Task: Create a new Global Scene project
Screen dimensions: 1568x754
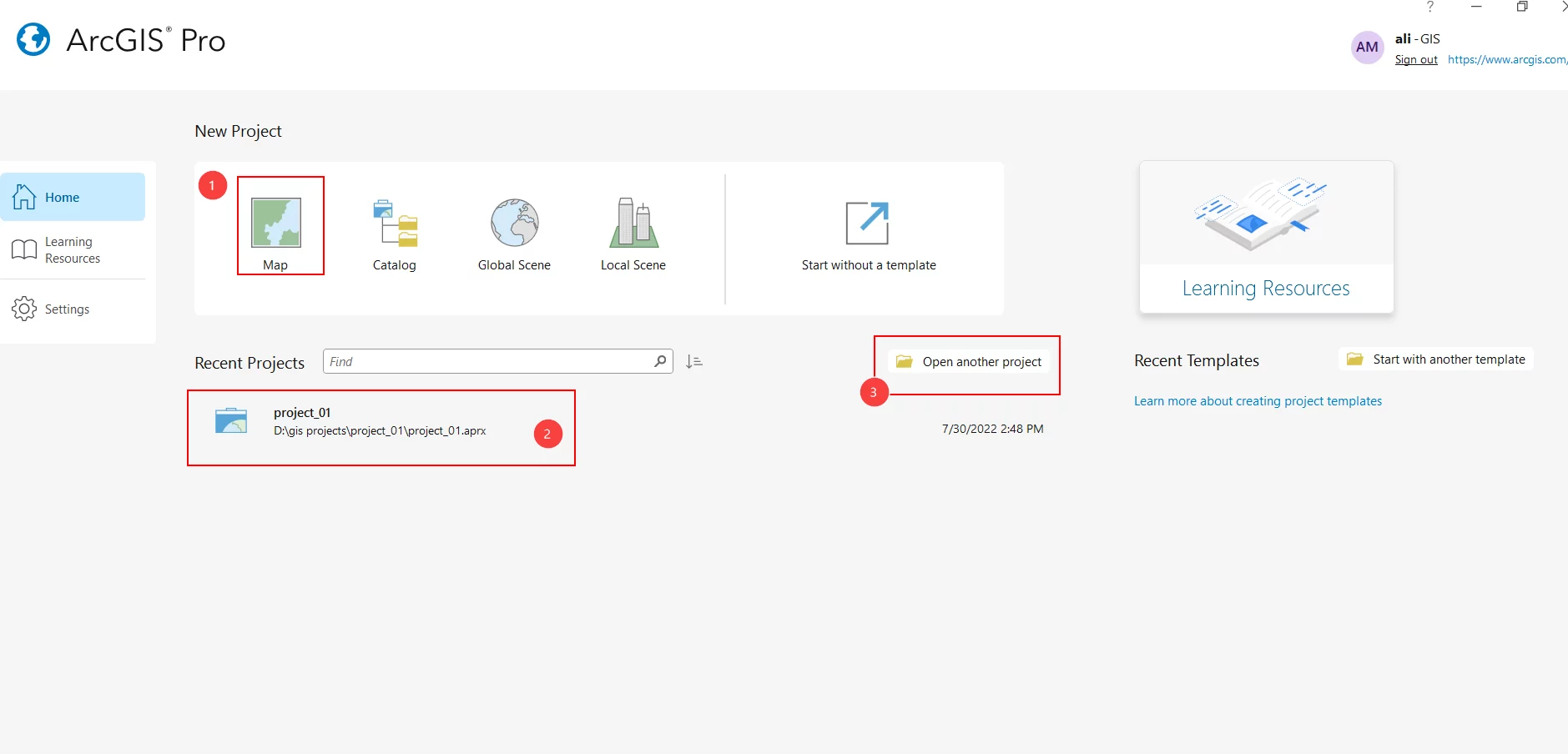Action: [x=514, y=234]
